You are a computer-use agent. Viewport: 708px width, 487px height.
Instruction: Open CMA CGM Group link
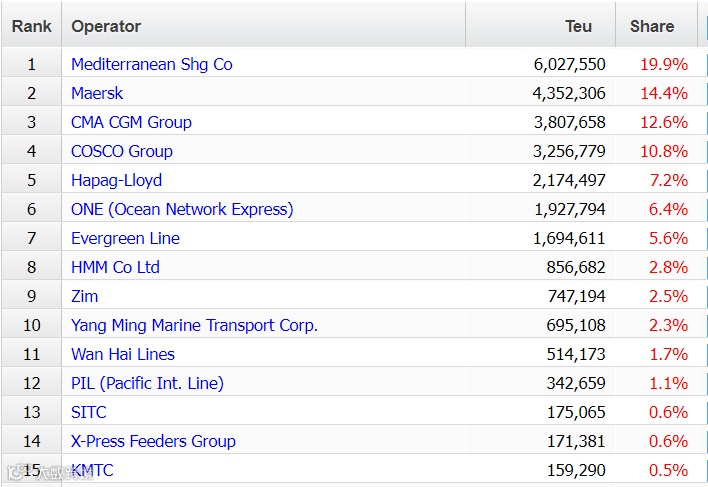click(x=131, y=122)
